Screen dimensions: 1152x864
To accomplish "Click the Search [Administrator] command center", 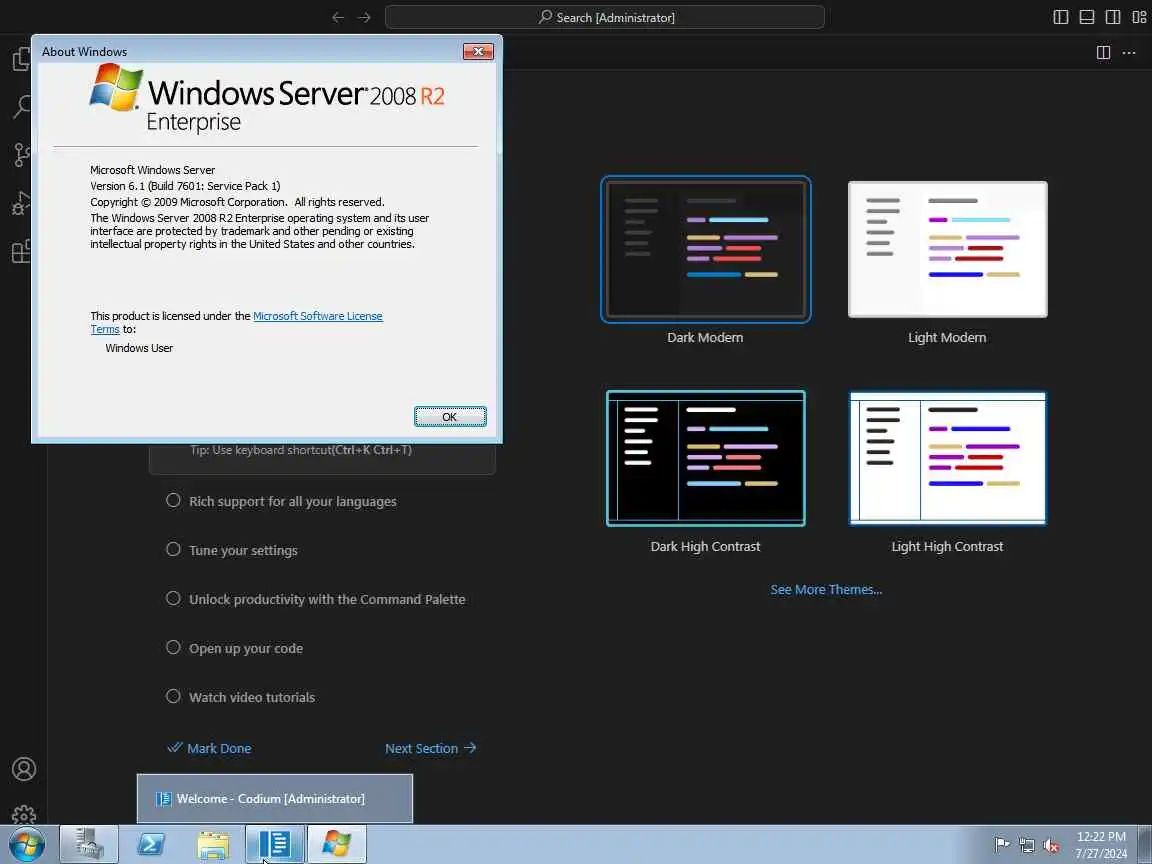I will point(605,17).
